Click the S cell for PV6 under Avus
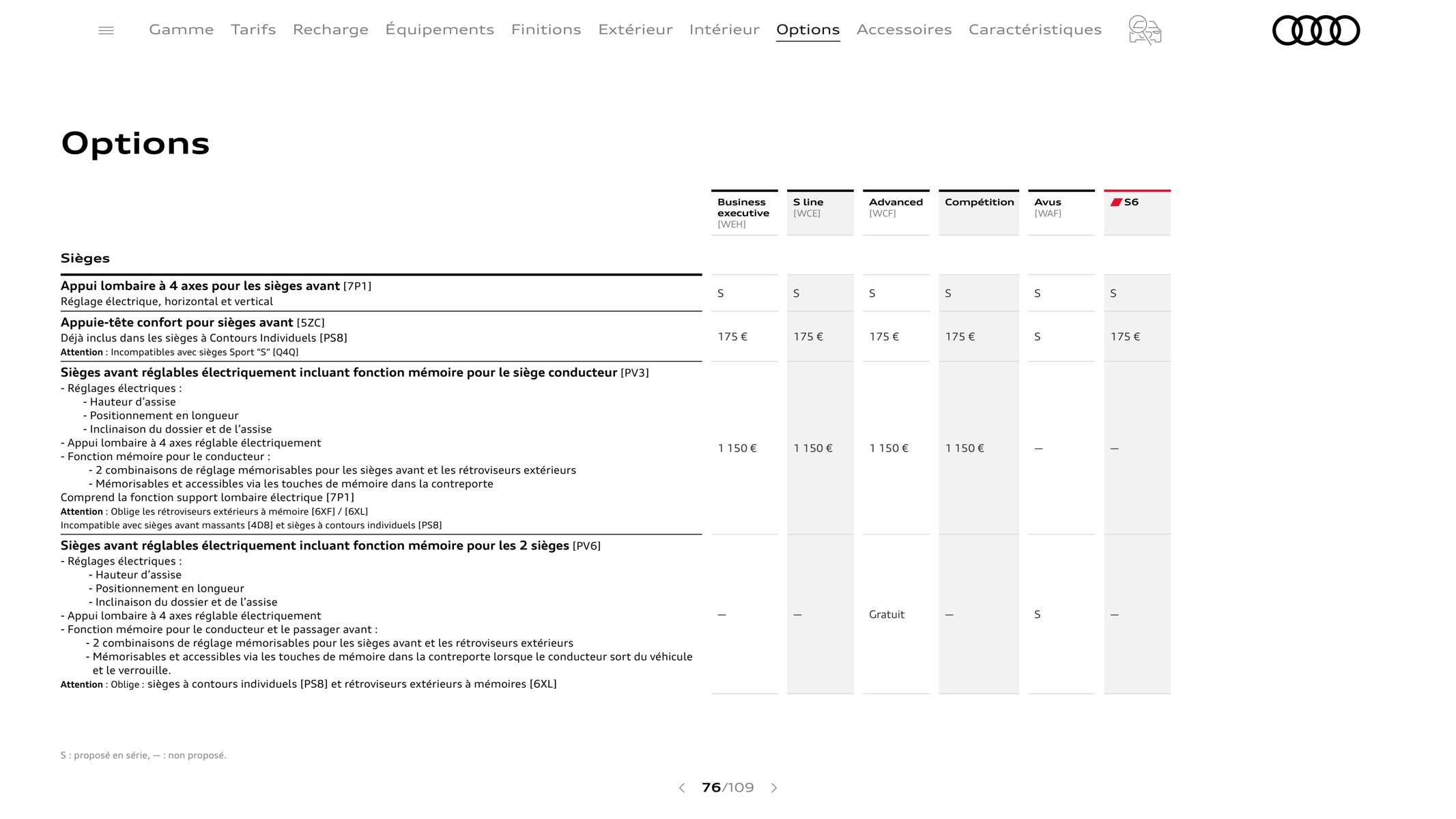Viewport: 1456px width, 819px height. coord(1037,614)
